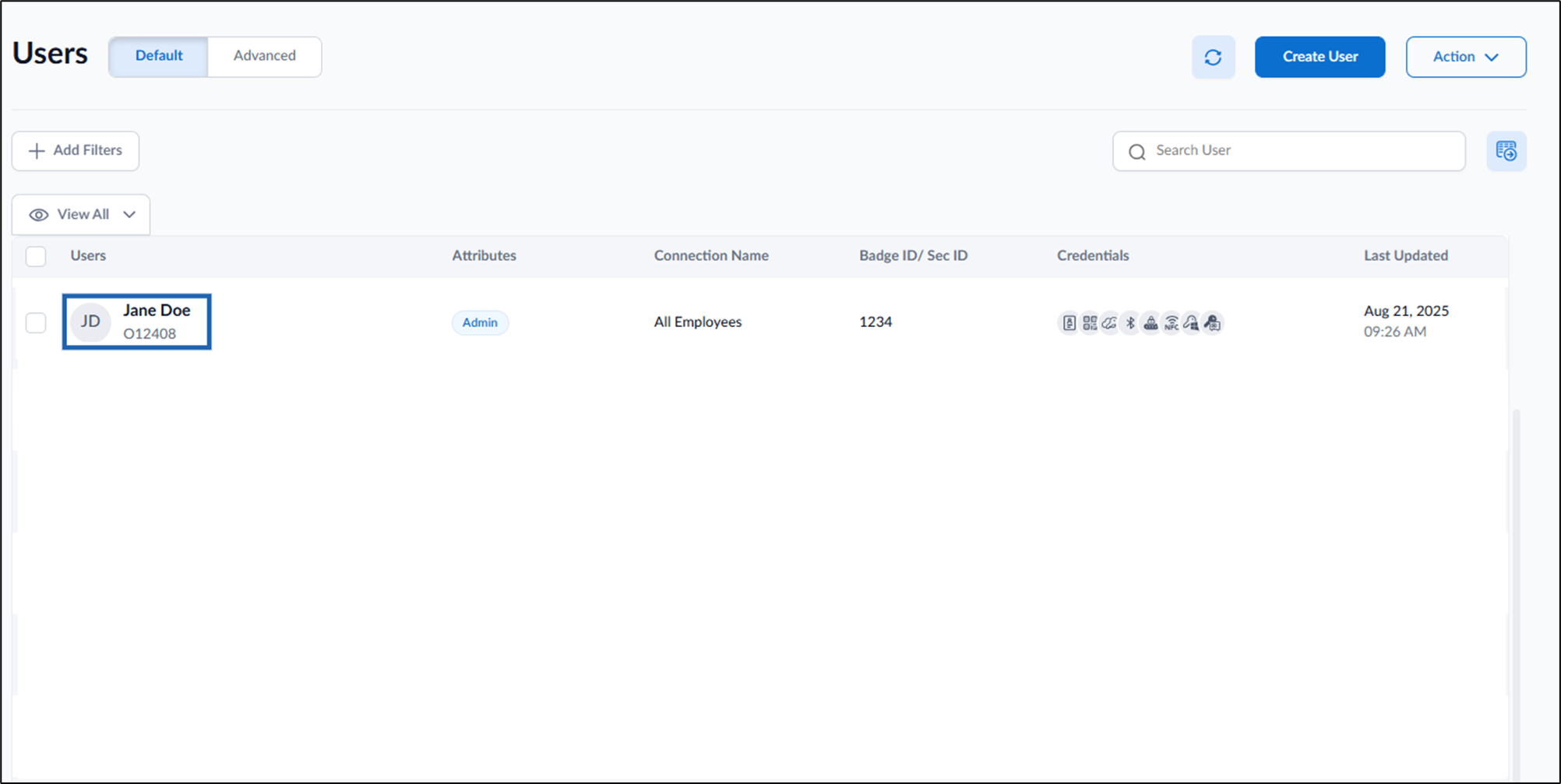Click the Bluetooth credential icon

(1130, 322)
